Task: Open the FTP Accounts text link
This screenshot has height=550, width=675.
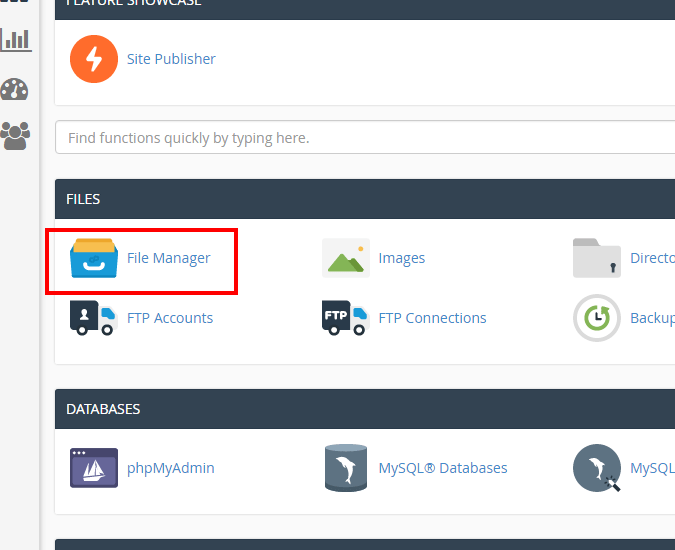Action: [x=170, y=318]
